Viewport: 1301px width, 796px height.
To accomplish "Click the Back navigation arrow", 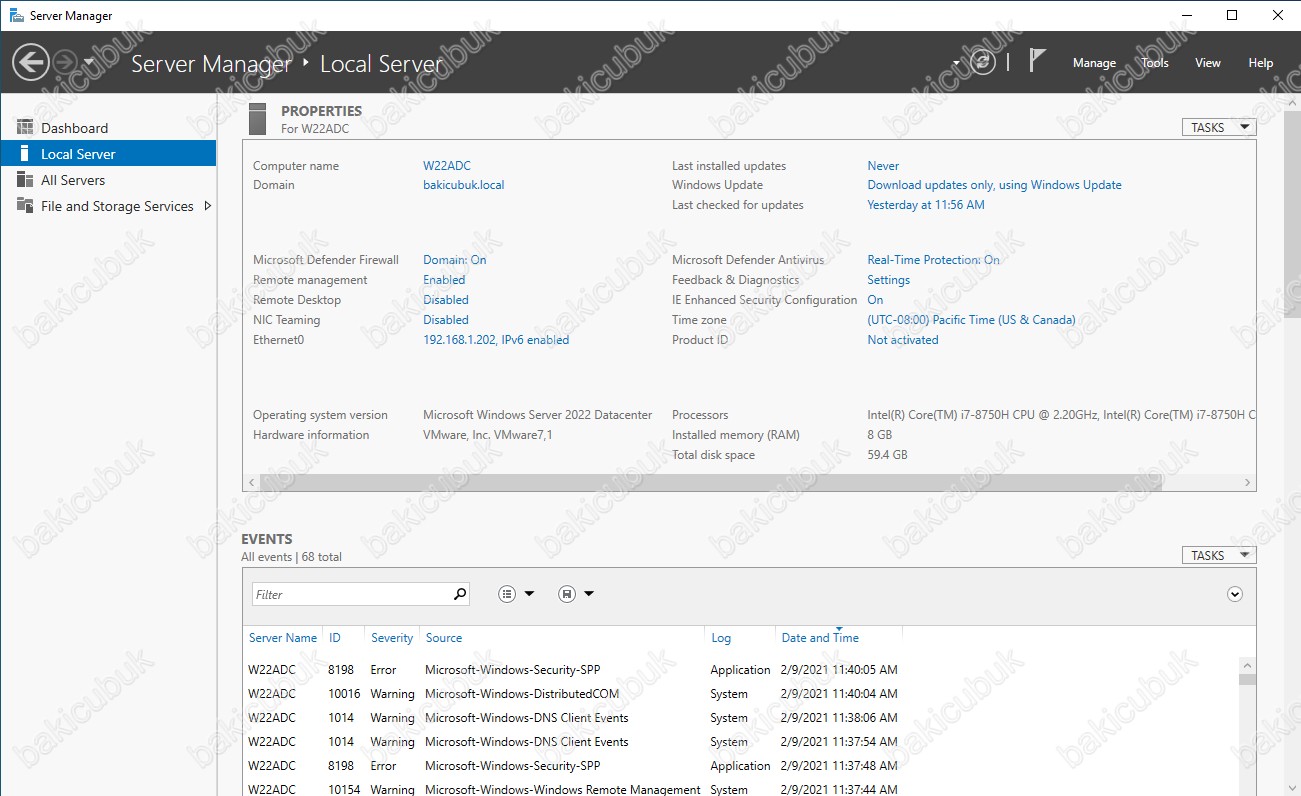I will (30, 63).
